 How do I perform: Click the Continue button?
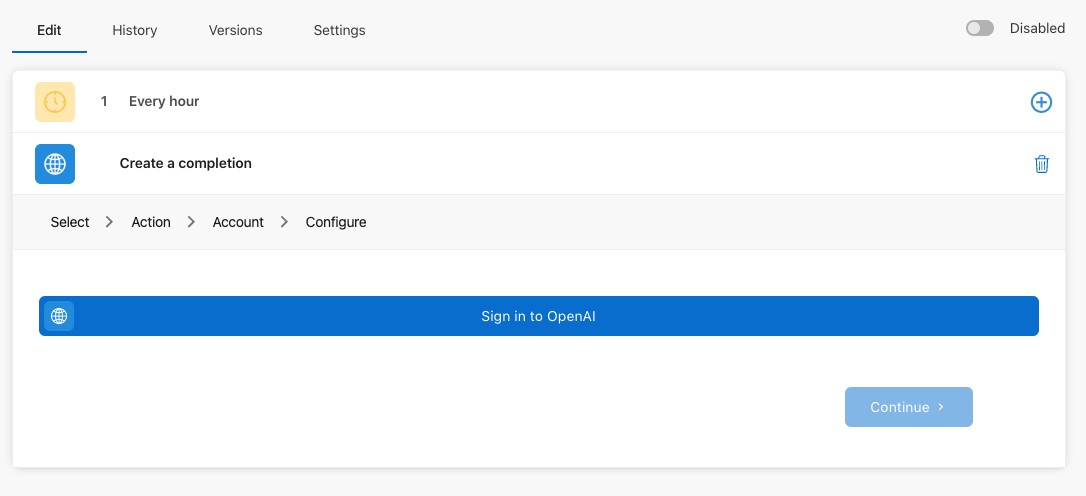coord(909,407)
